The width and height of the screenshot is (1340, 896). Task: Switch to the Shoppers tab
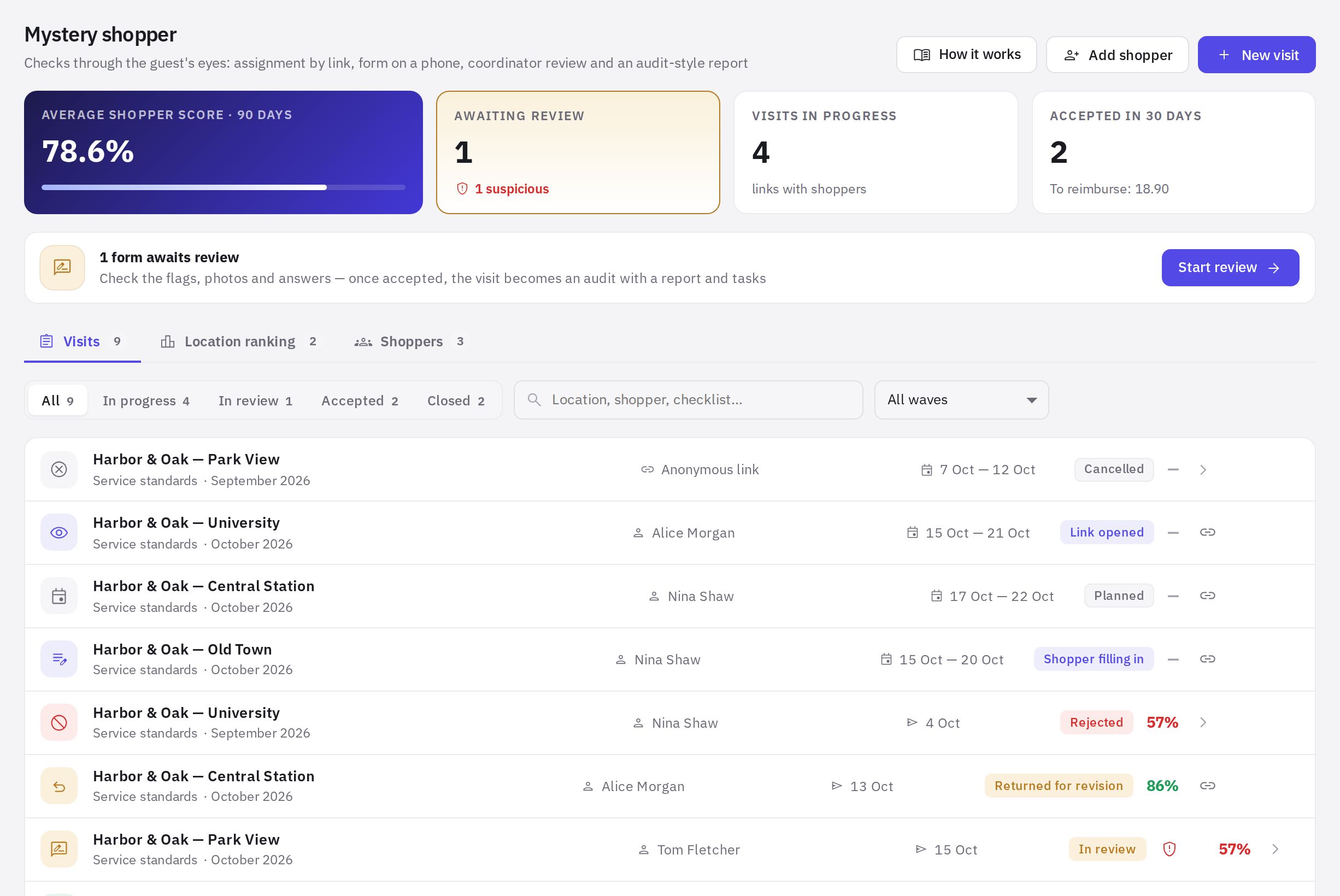(410, 341)
